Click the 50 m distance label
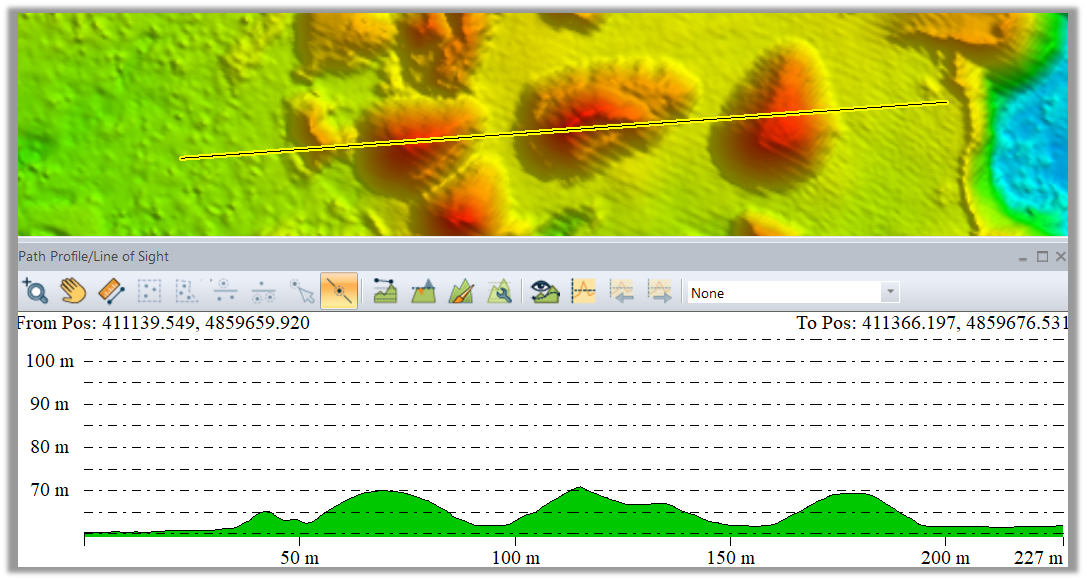The image size is (1086, 580). pyautogui.click(x=300, y=558)
